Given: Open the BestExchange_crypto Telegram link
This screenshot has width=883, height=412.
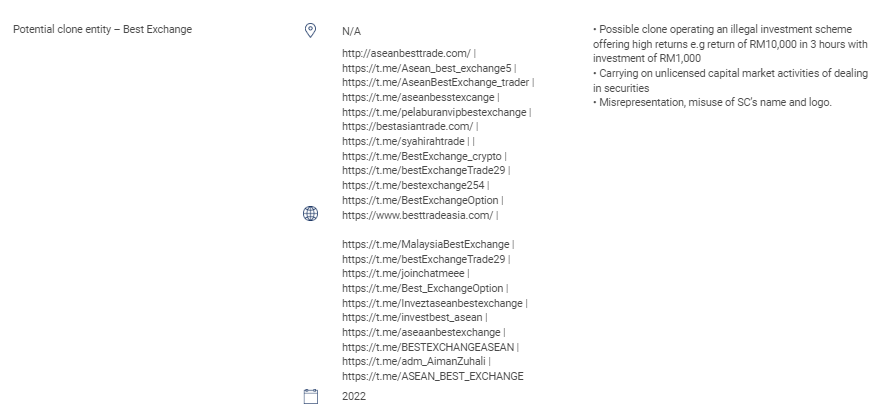Looking at the screenshot, I should click(423, 156).
